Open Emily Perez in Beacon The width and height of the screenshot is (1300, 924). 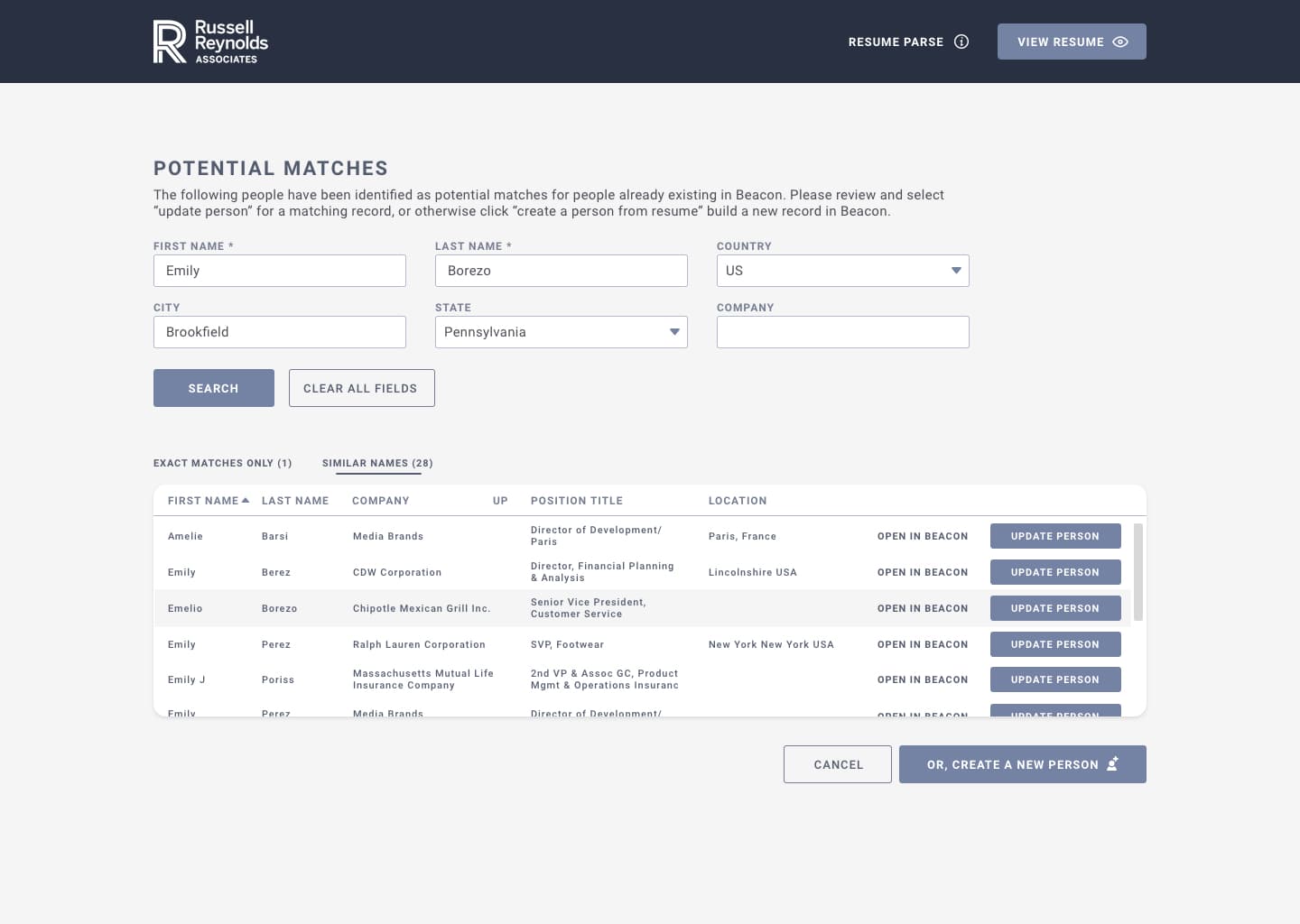coord(923,644)
